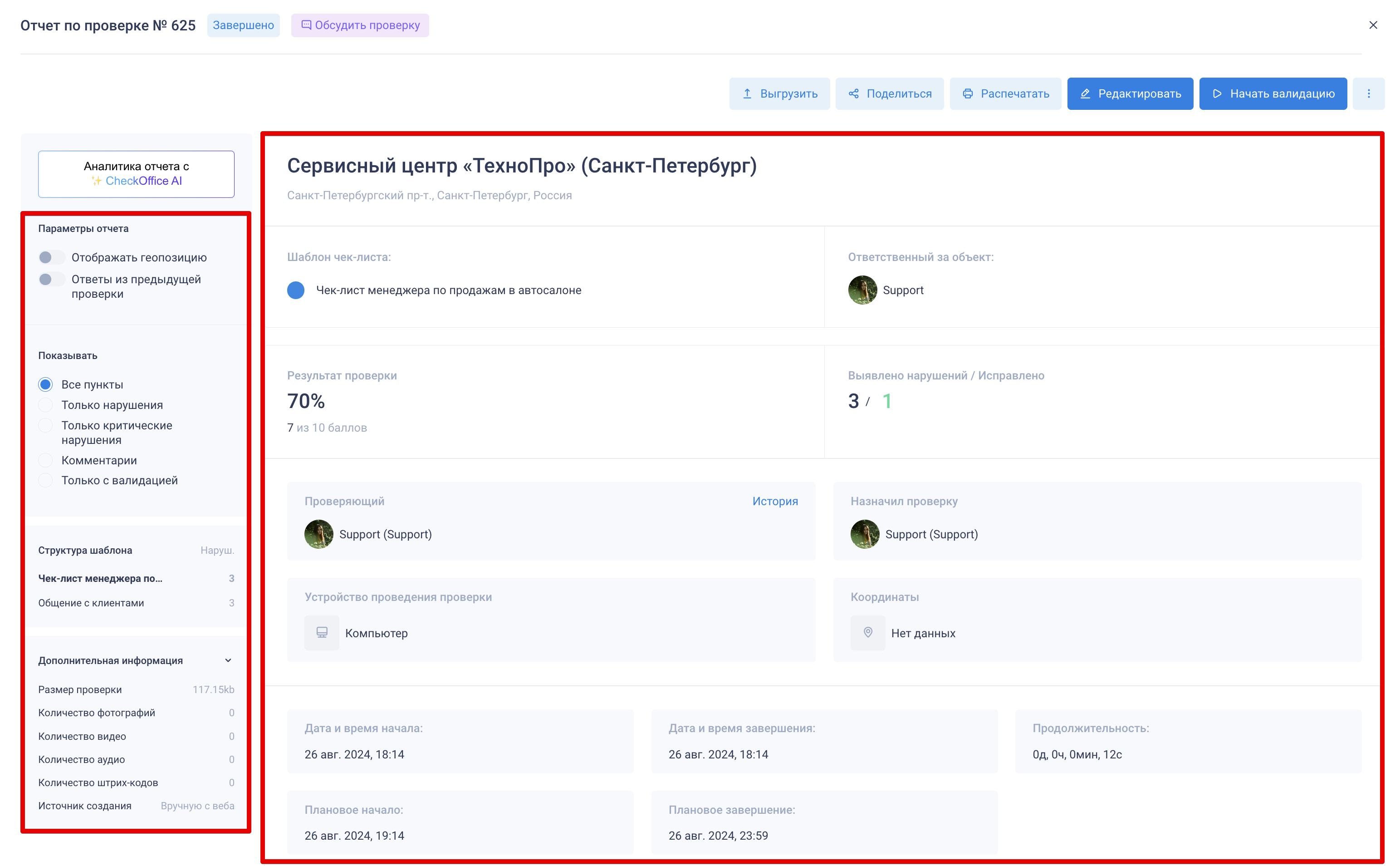Image resolution: width=1400 pixels, height=866 pixels.
Task: Open the Чек-лист менеджера по... structure item
Action: point(100,578)
